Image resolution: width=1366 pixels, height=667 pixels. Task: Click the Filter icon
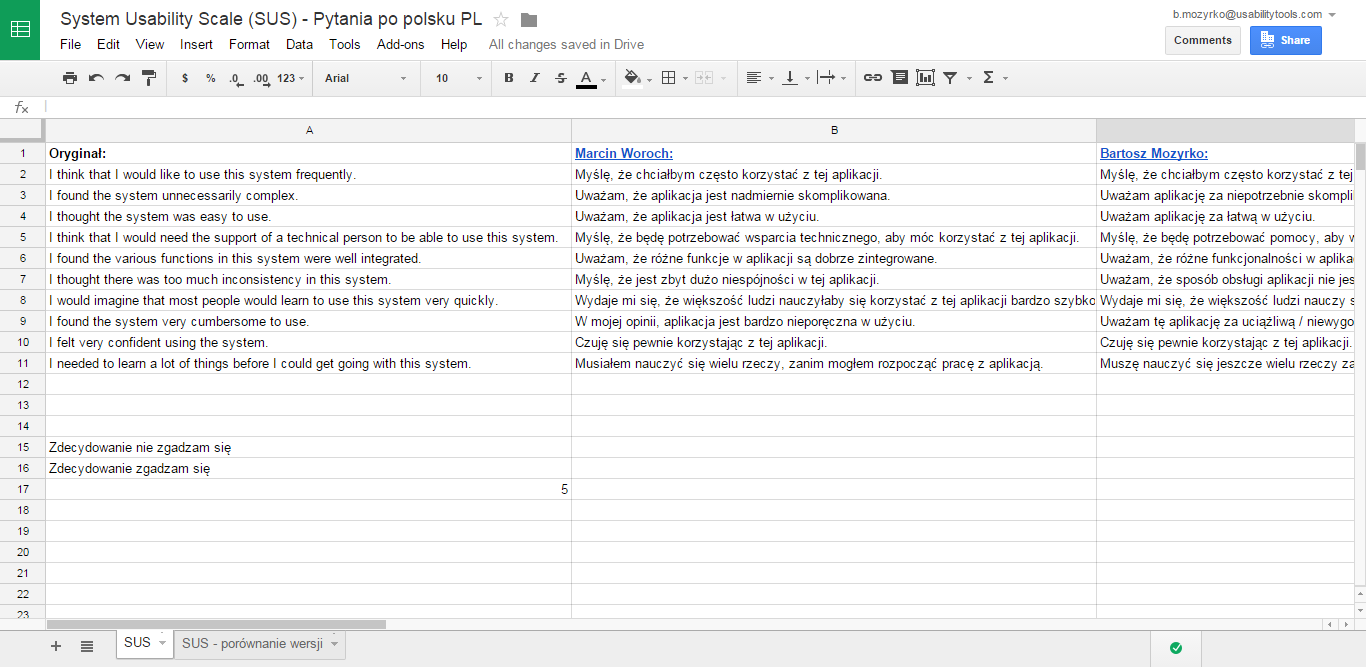950,78
